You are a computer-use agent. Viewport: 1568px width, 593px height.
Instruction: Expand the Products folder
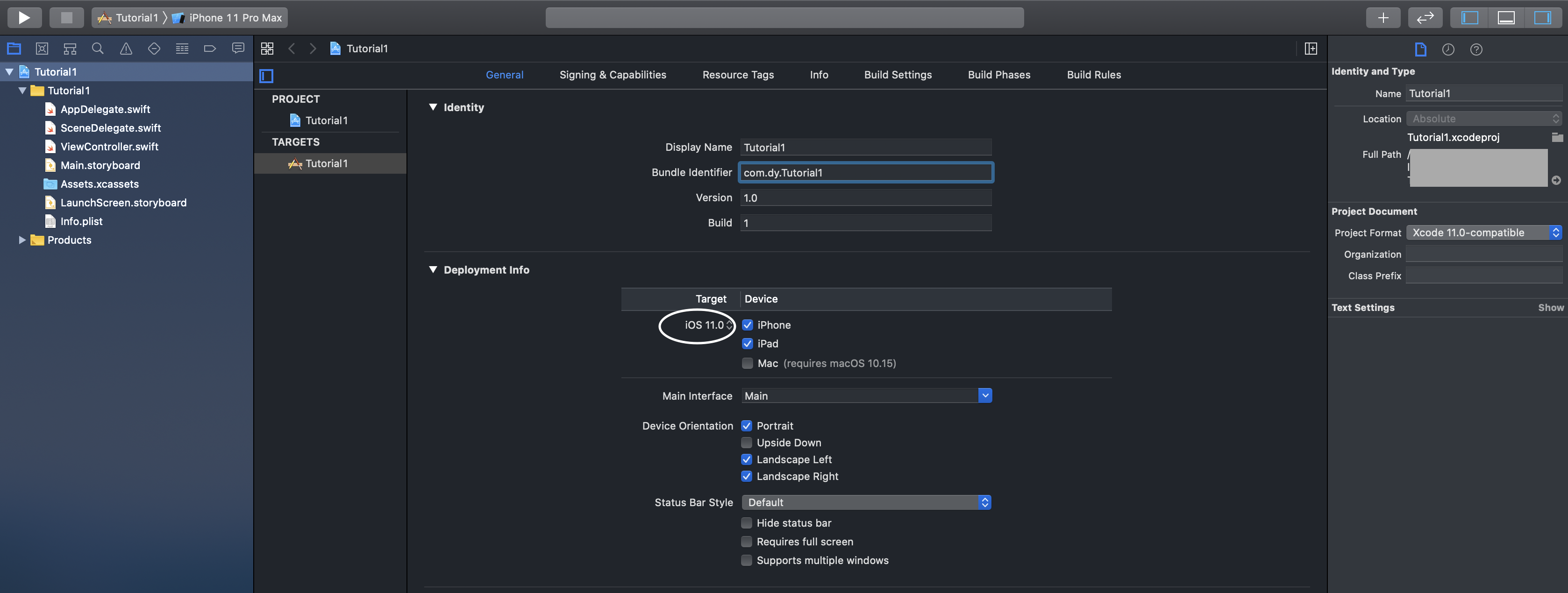pos(22,240)
